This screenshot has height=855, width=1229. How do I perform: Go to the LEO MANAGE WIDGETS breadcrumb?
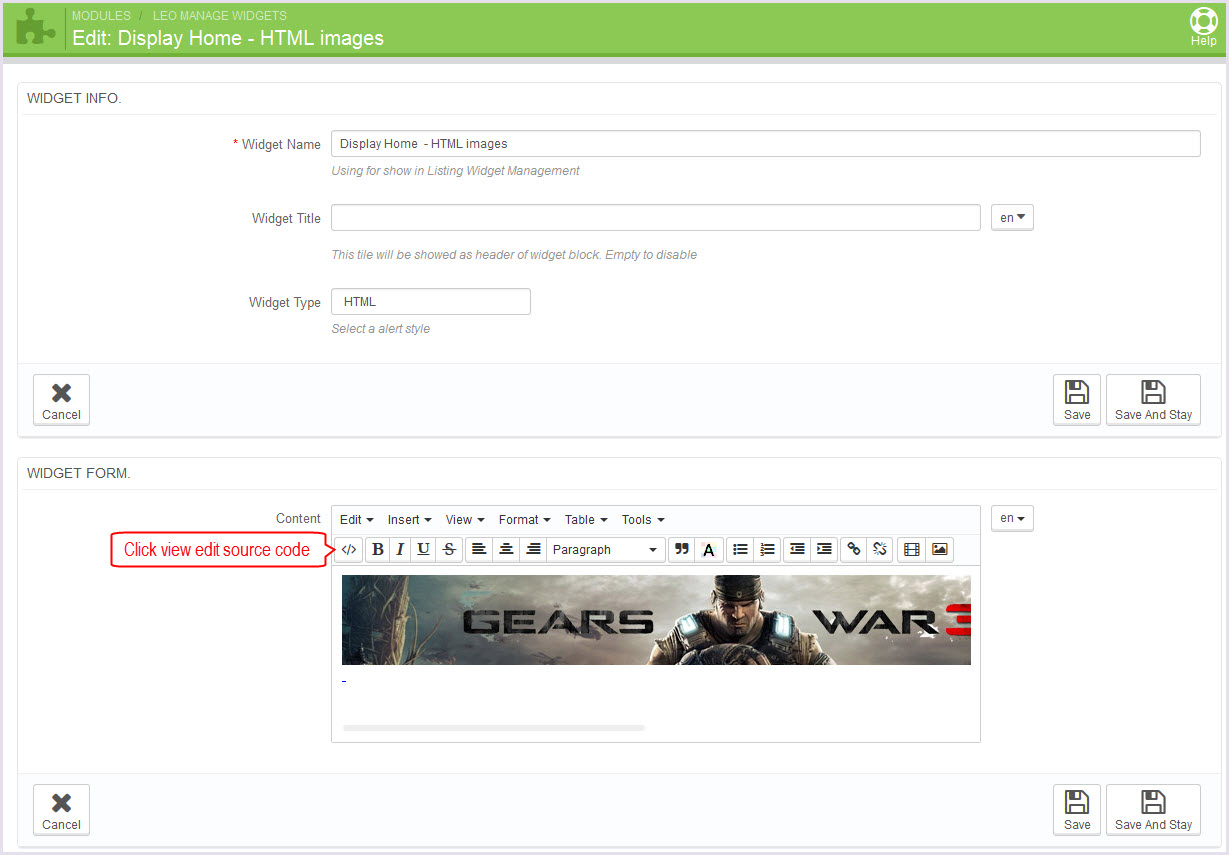220,16
